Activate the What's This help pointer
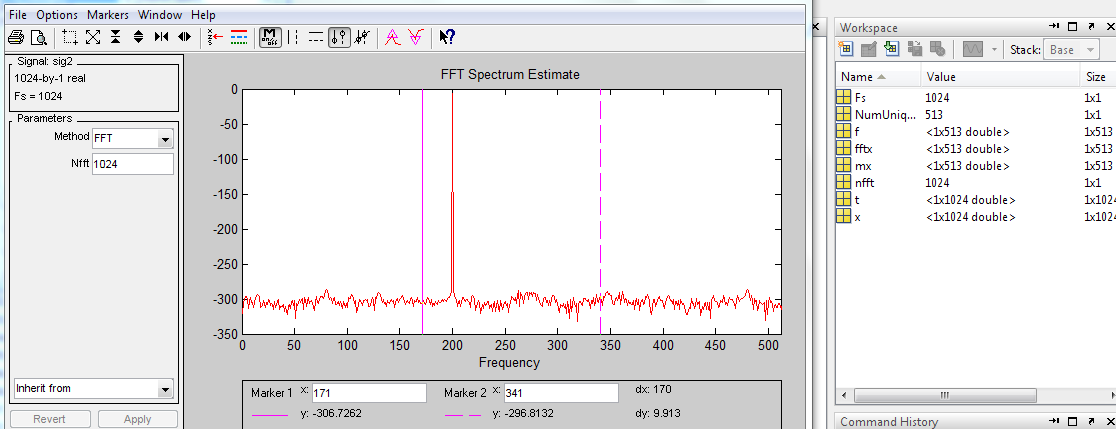This screenshot has width=1116, height=429. coord(447,37)
